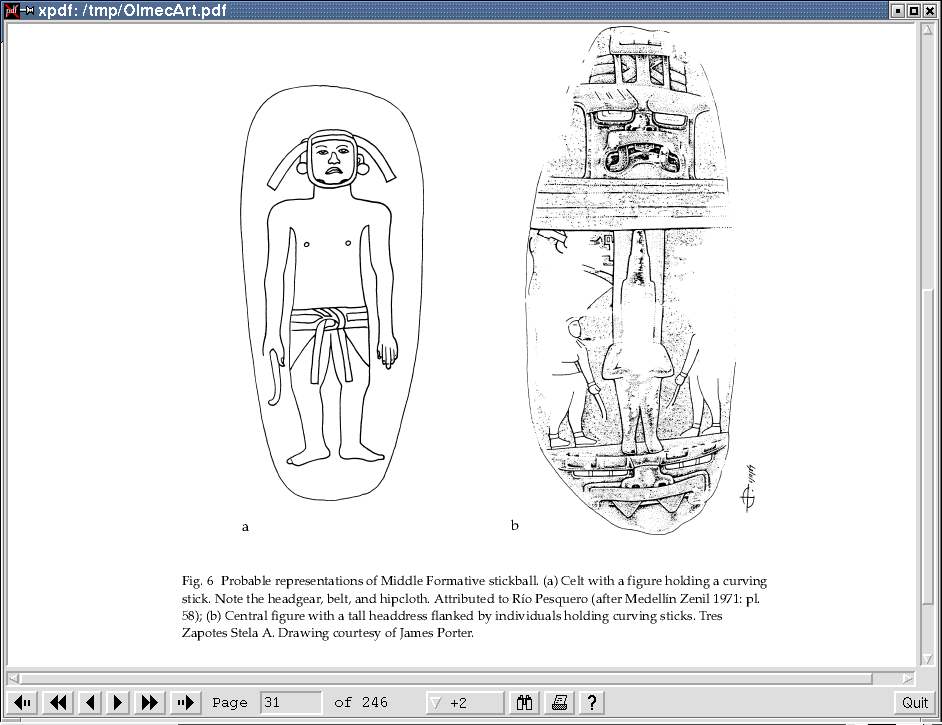Click the Quit button
The width and height of the screenshot is (942, 725).
(914, 703)
